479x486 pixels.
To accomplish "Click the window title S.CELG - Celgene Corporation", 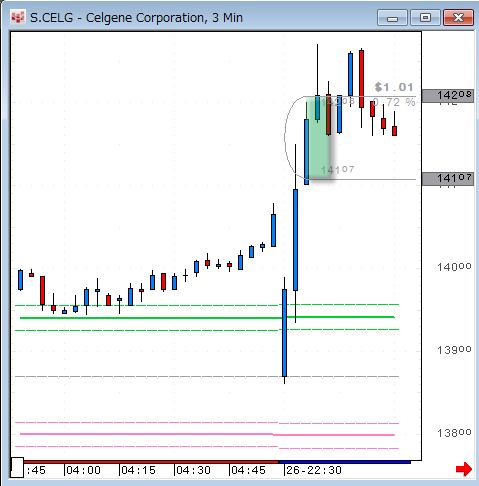I will [x=136, y=18].
